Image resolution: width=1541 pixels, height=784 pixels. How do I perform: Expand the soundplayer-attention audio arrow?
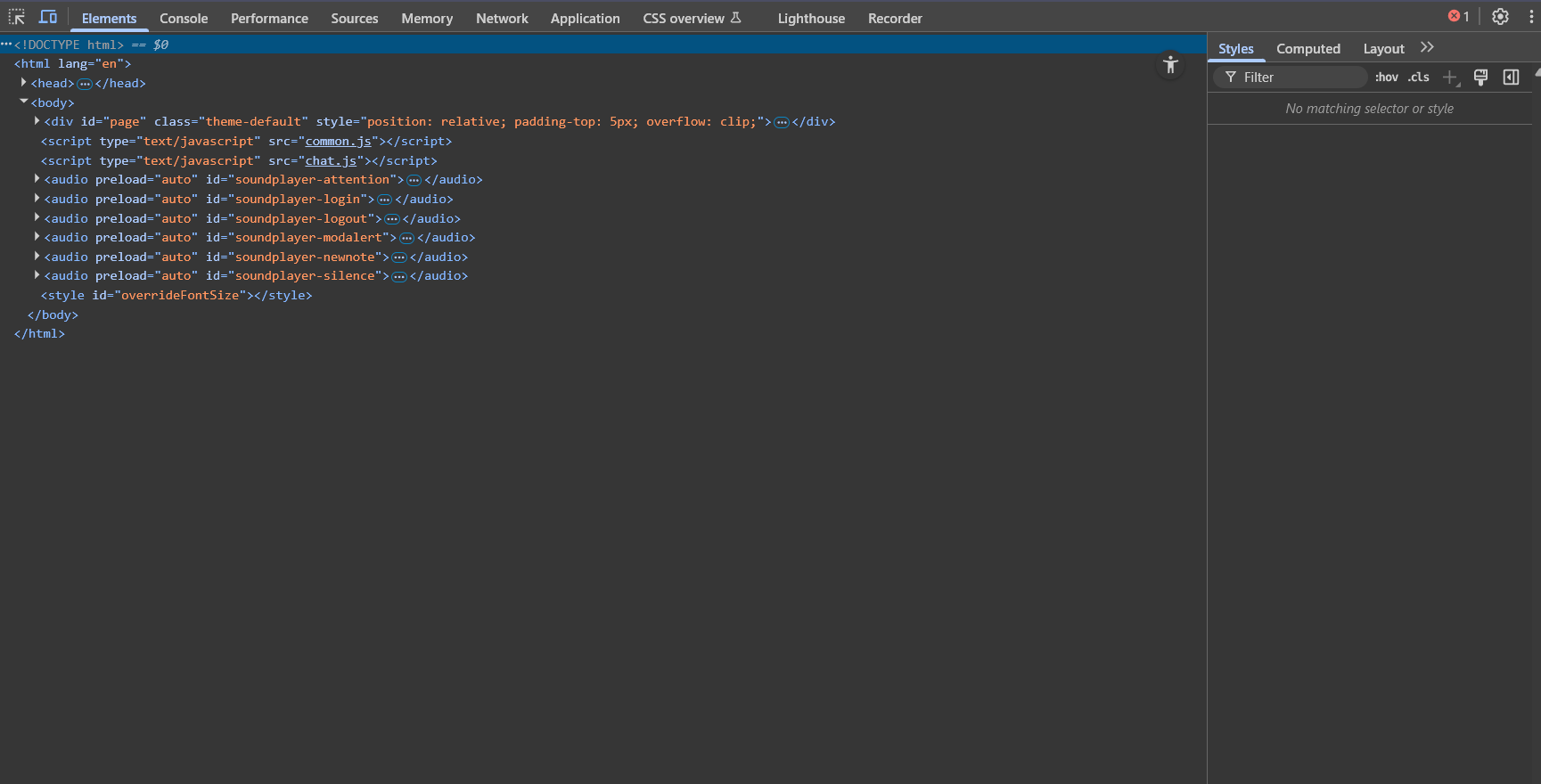pyautogui.click(x=37, y=179)
